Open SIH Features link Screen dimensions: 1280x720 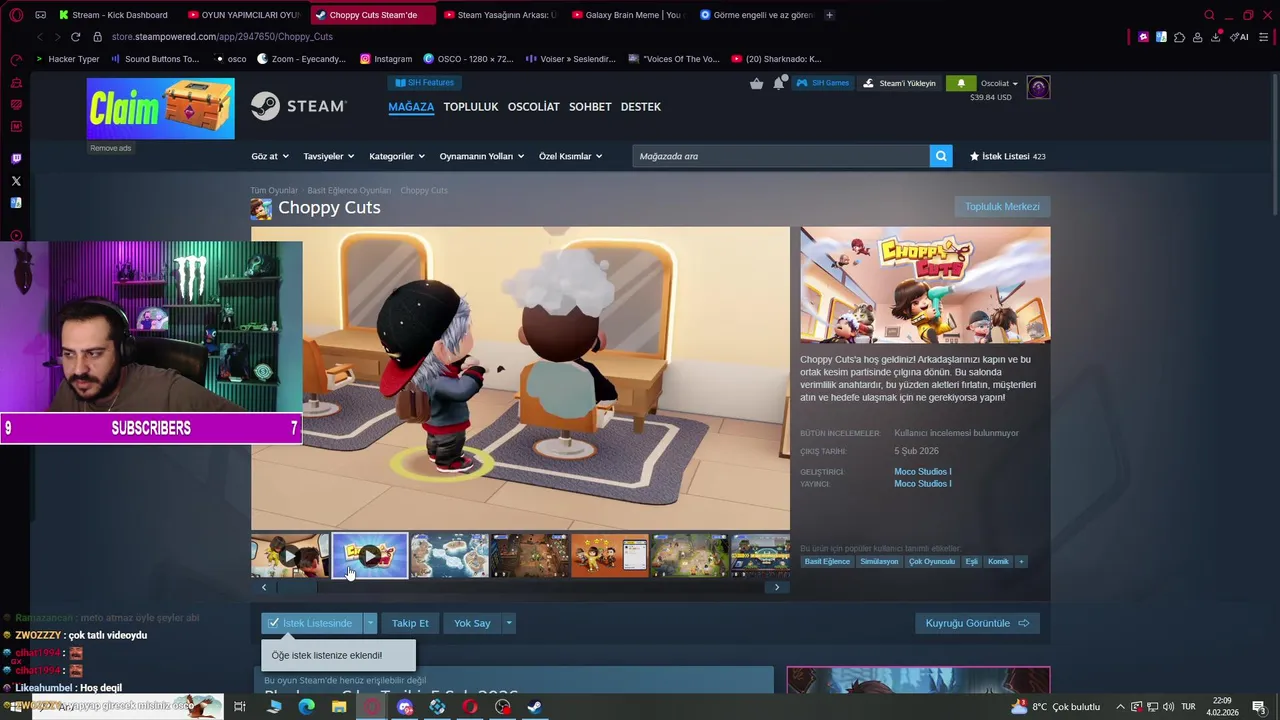424,83
